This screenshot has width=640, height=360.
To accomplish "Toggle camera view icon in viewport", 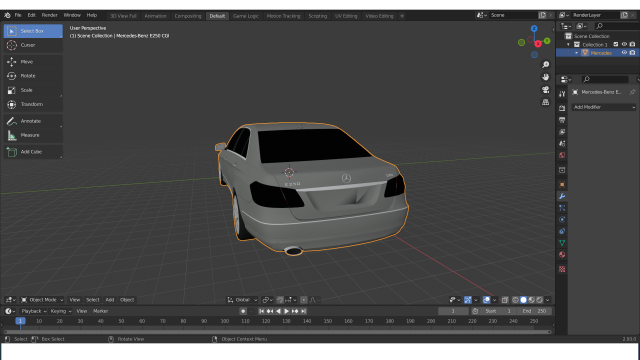I will 545,90.
